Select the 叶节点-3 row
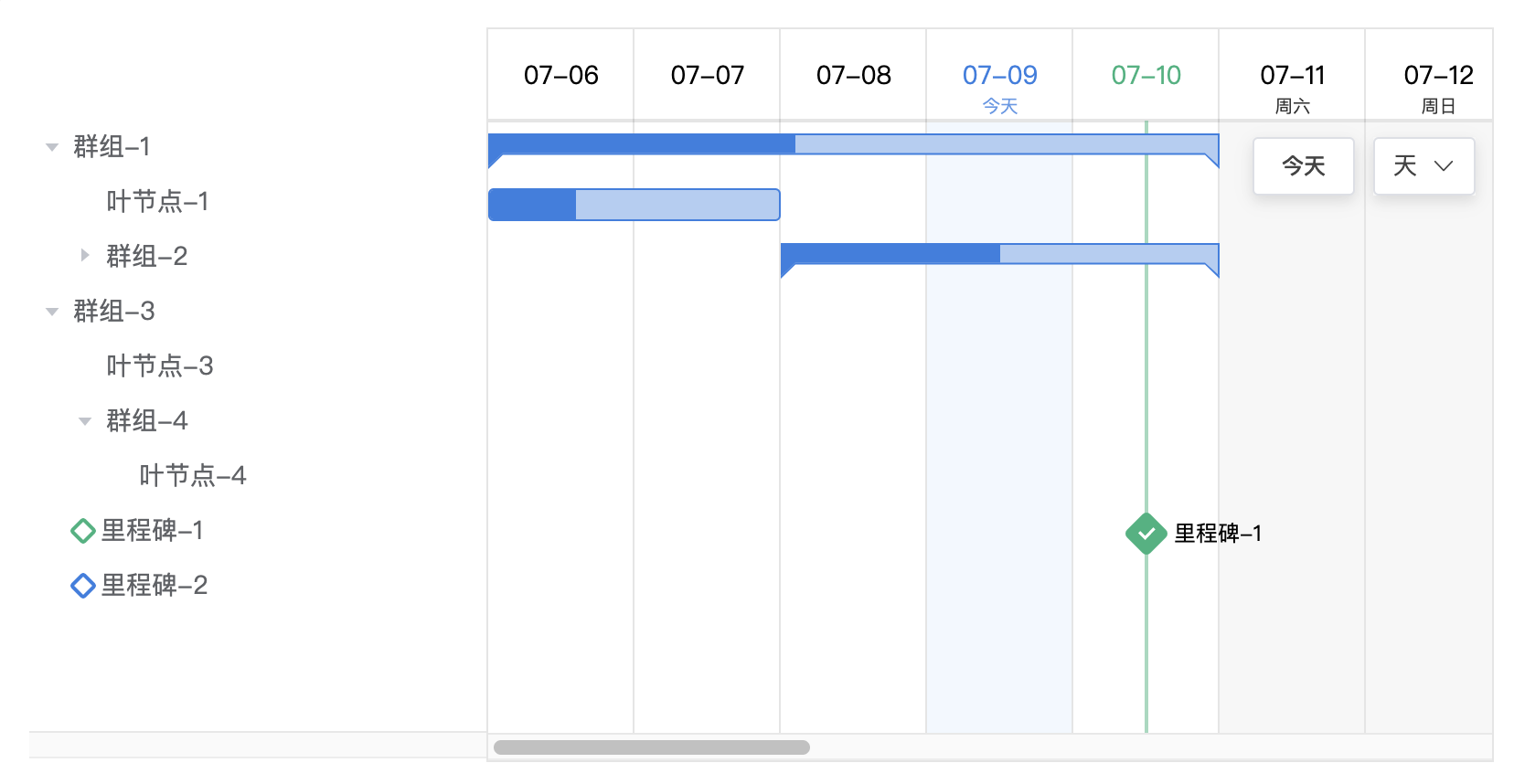 click(159, 366)
